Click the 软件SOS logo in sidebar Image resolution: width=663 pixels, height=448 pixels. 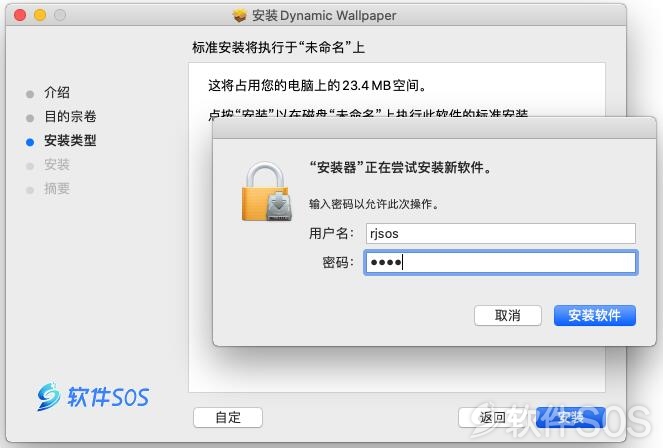(x=93, y=397)
